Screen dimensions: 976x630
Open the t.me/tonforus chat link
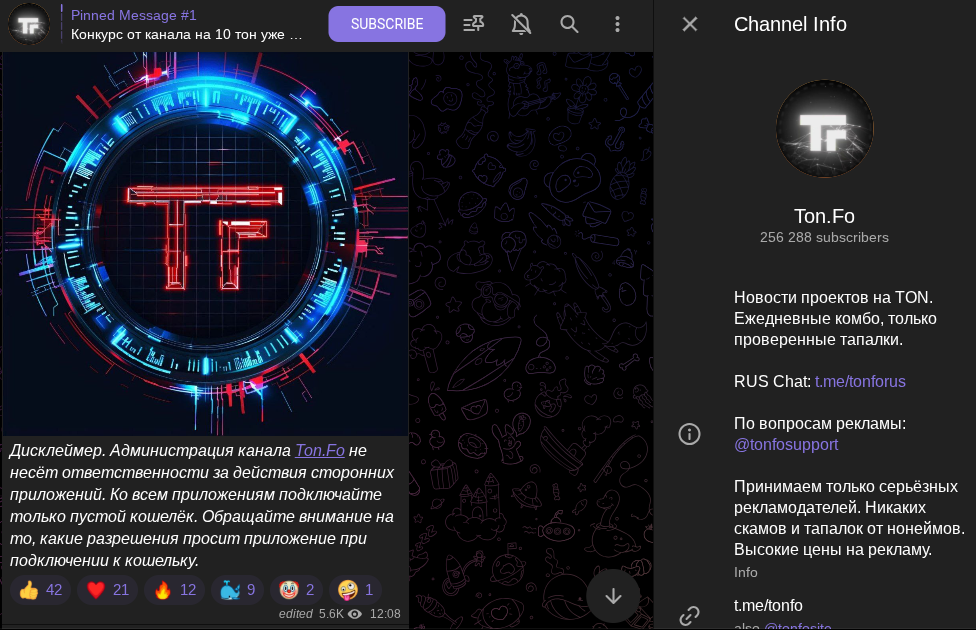[860, 381]
